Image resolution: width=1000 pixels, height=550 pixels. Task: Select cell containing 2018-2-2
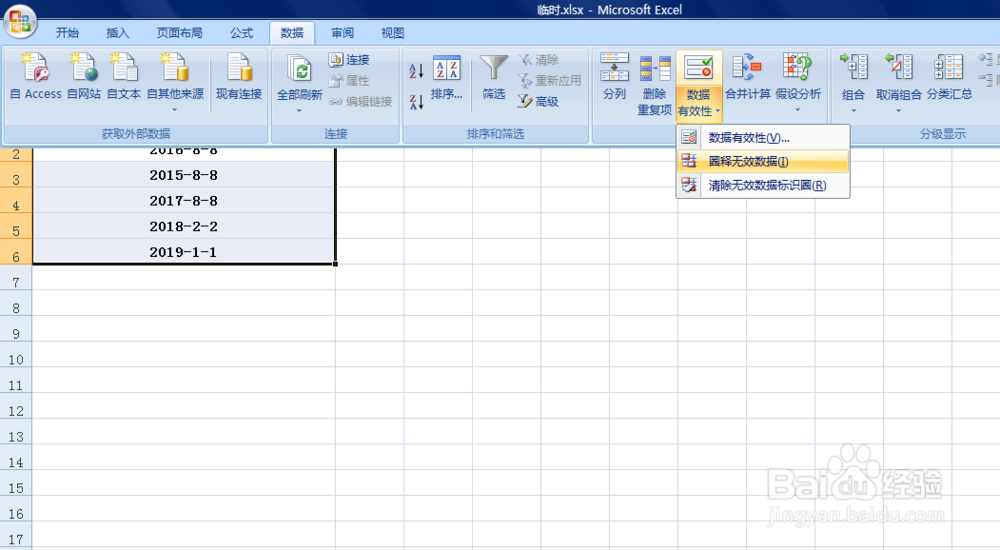click(184, 226)
